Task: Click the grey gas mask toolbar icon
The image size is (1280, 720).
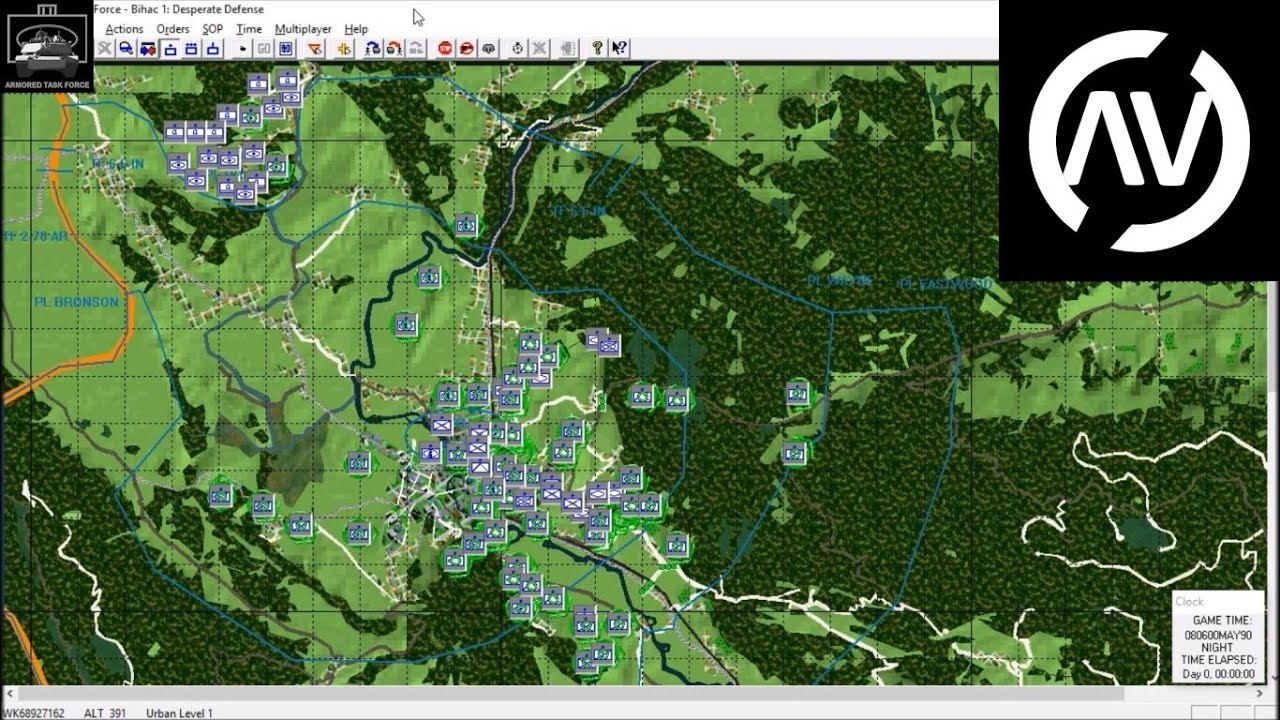Action: (x=489, y=48)
